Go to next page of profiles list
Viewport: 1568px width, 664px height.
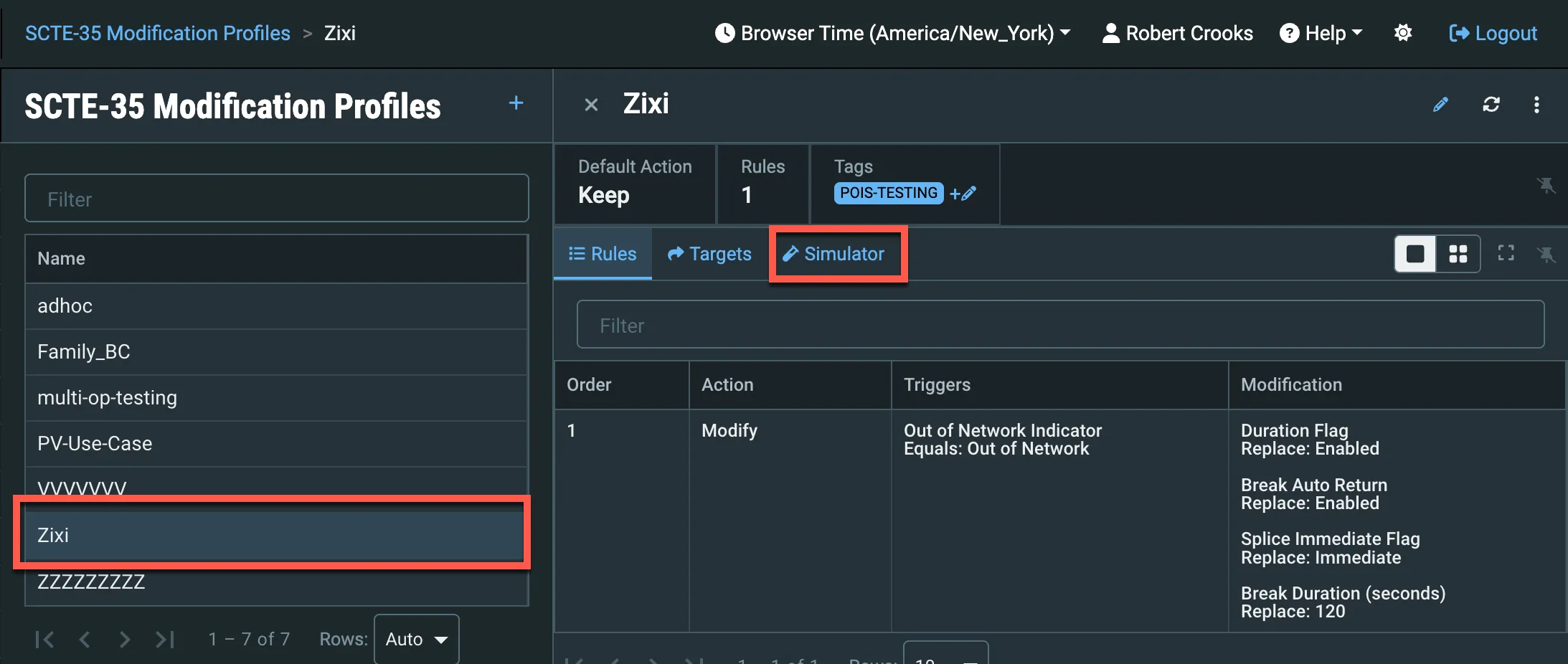125,640
